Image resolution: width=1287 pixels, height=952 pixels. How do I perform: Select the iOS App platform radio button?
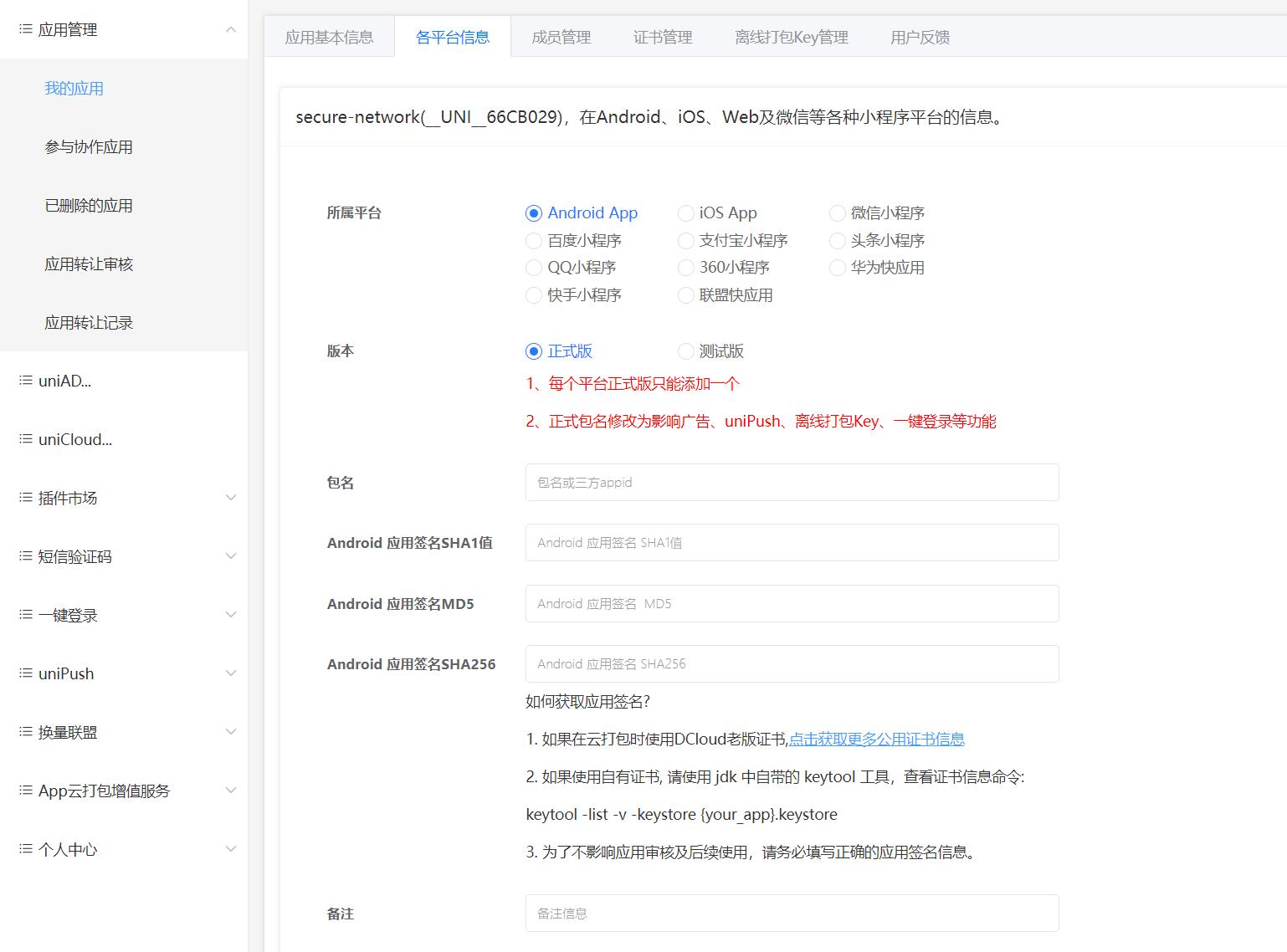point(686,212)
